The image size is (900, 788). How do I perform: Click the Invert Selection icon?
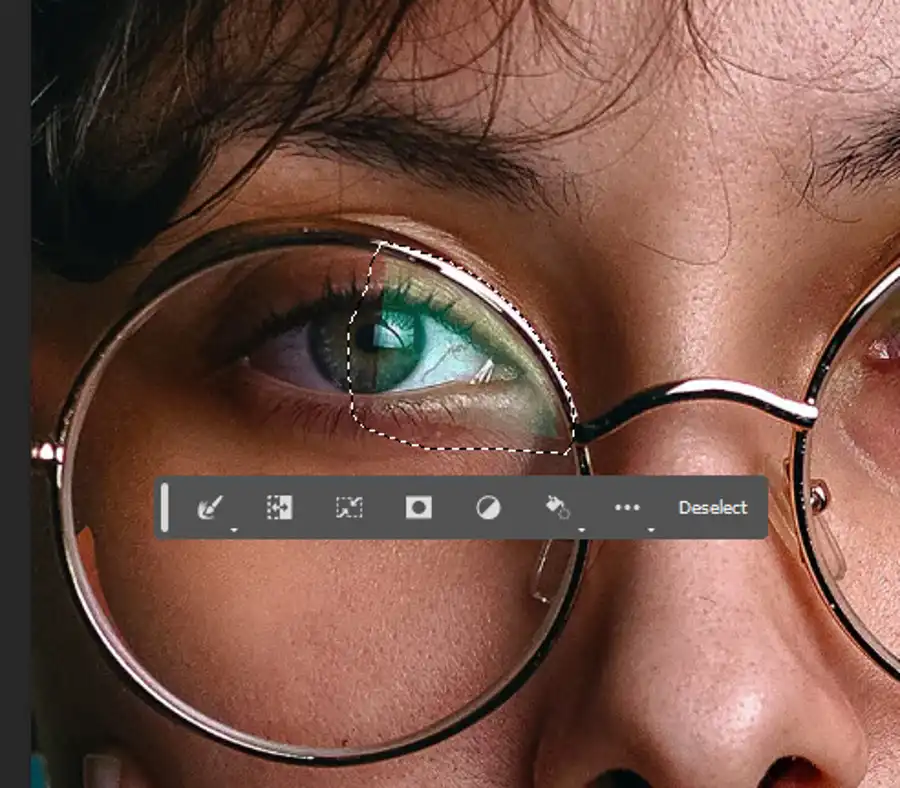click(280, 507)
